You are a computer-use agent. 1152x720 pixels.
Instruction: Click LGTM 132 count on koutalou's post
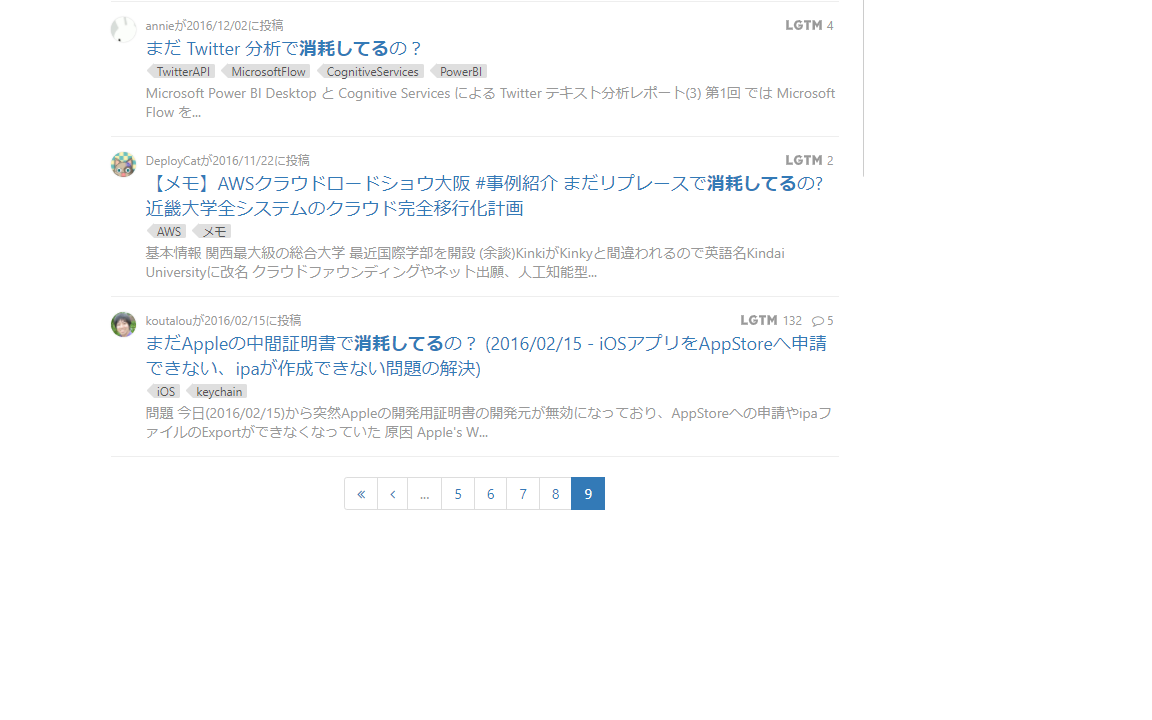pos(771,321)
